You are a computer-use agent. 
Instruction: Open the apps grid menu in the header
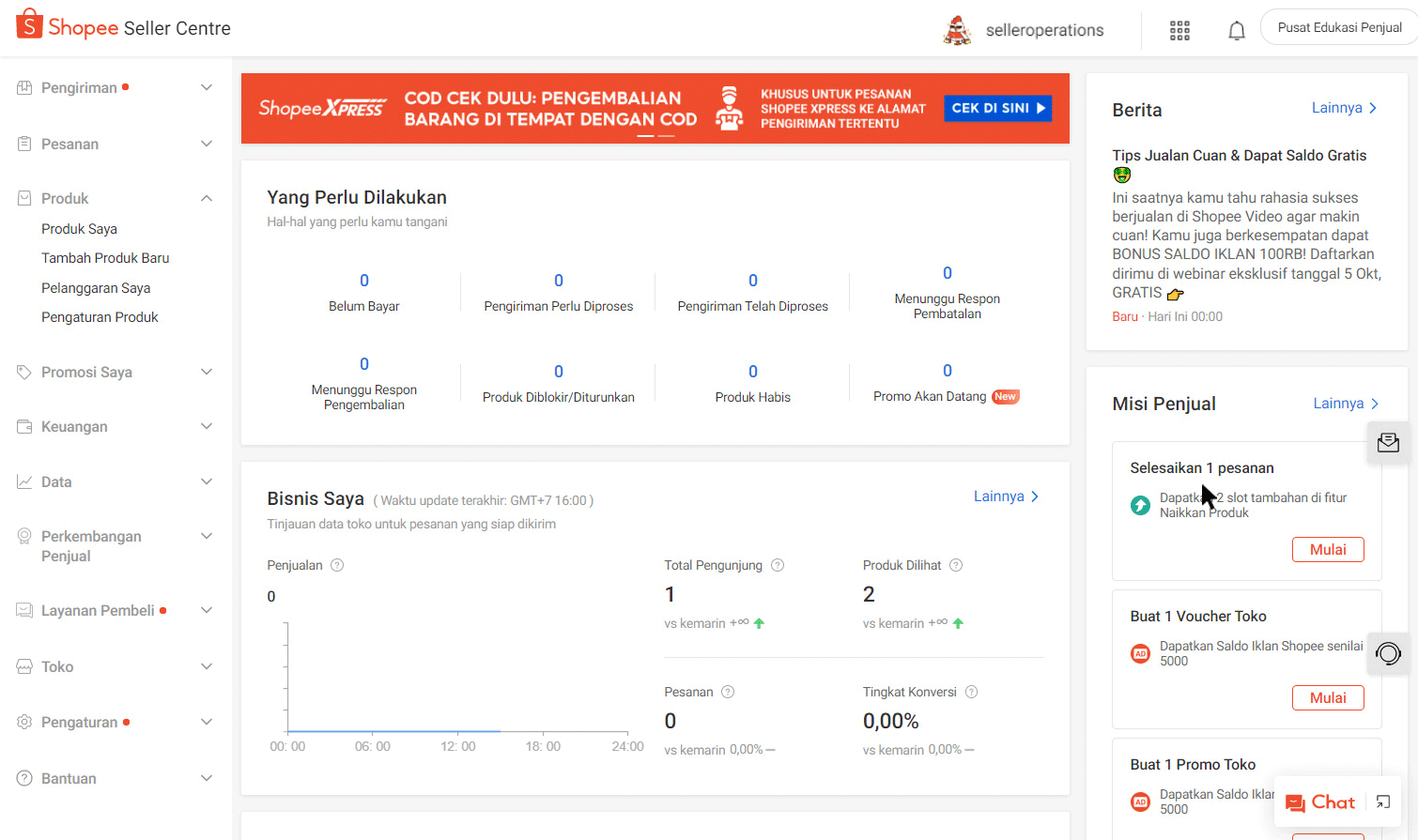[x=1179, y=29]
